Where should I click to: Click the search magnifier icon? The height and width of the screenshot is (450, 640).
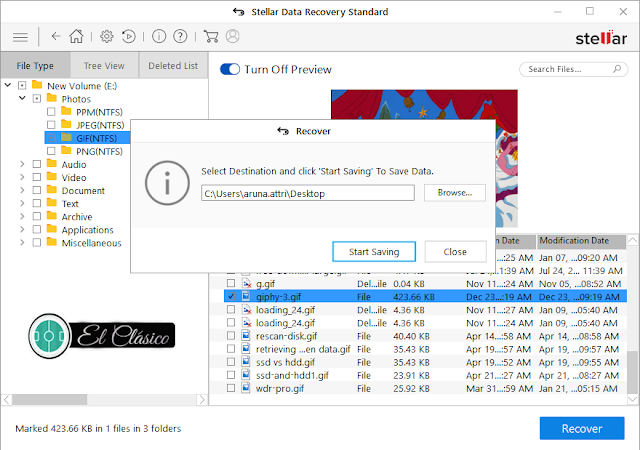(617, 69)
